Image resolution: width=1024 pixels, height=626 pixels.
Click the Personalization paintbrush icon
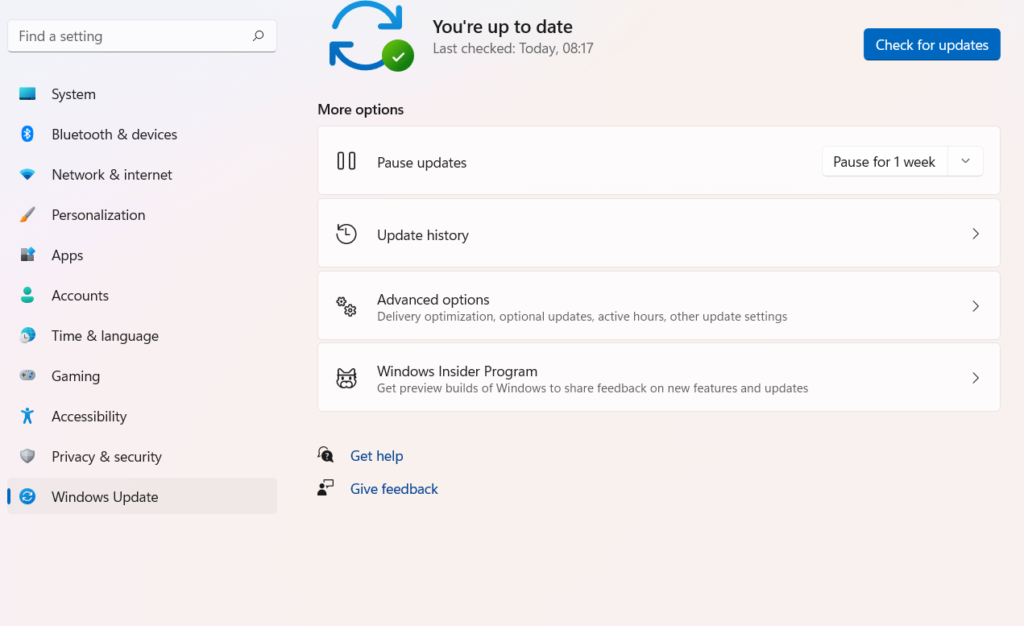pos(27,215)
